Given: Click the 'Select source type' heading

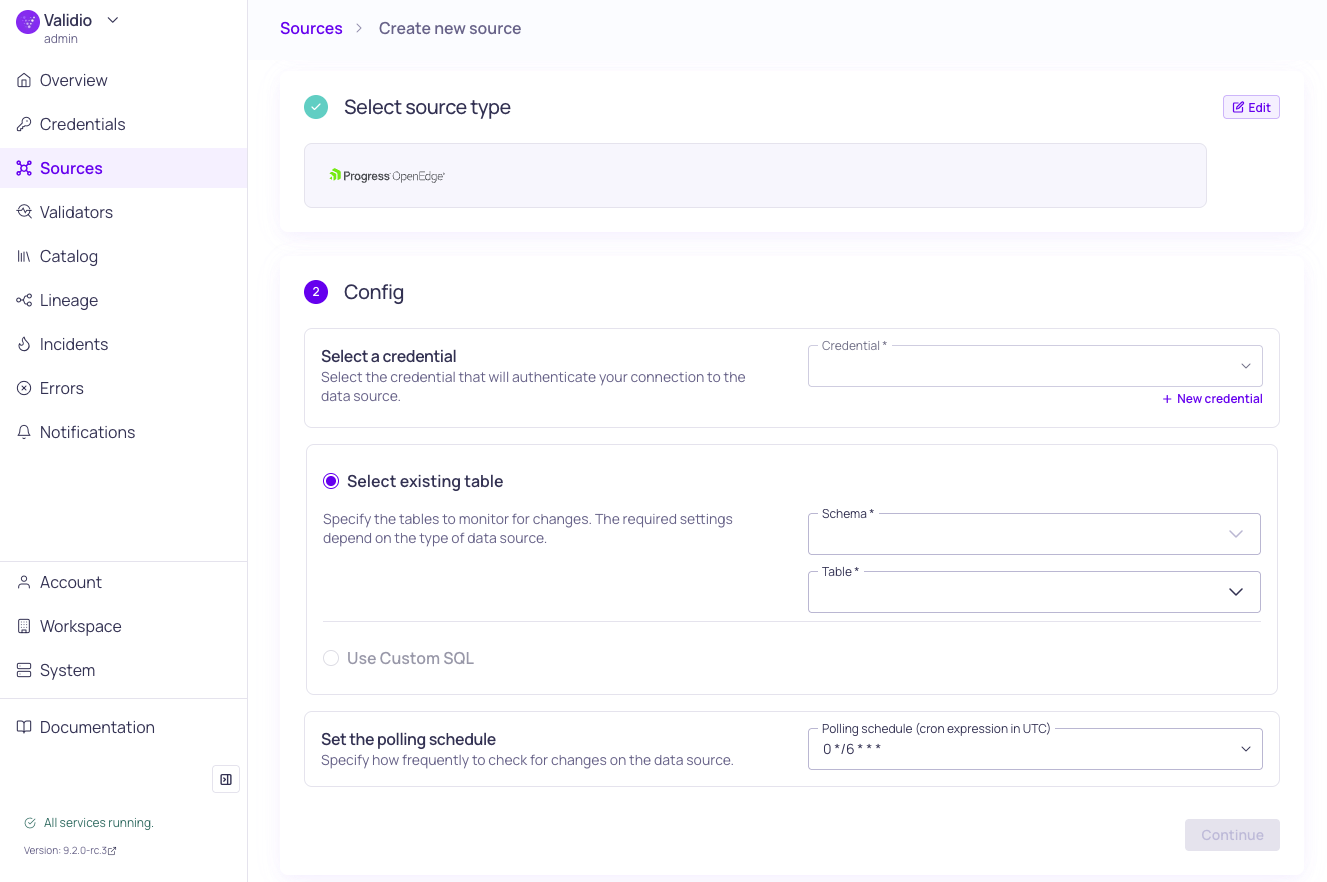Looking at the screenshot, I should pos(427,107).
